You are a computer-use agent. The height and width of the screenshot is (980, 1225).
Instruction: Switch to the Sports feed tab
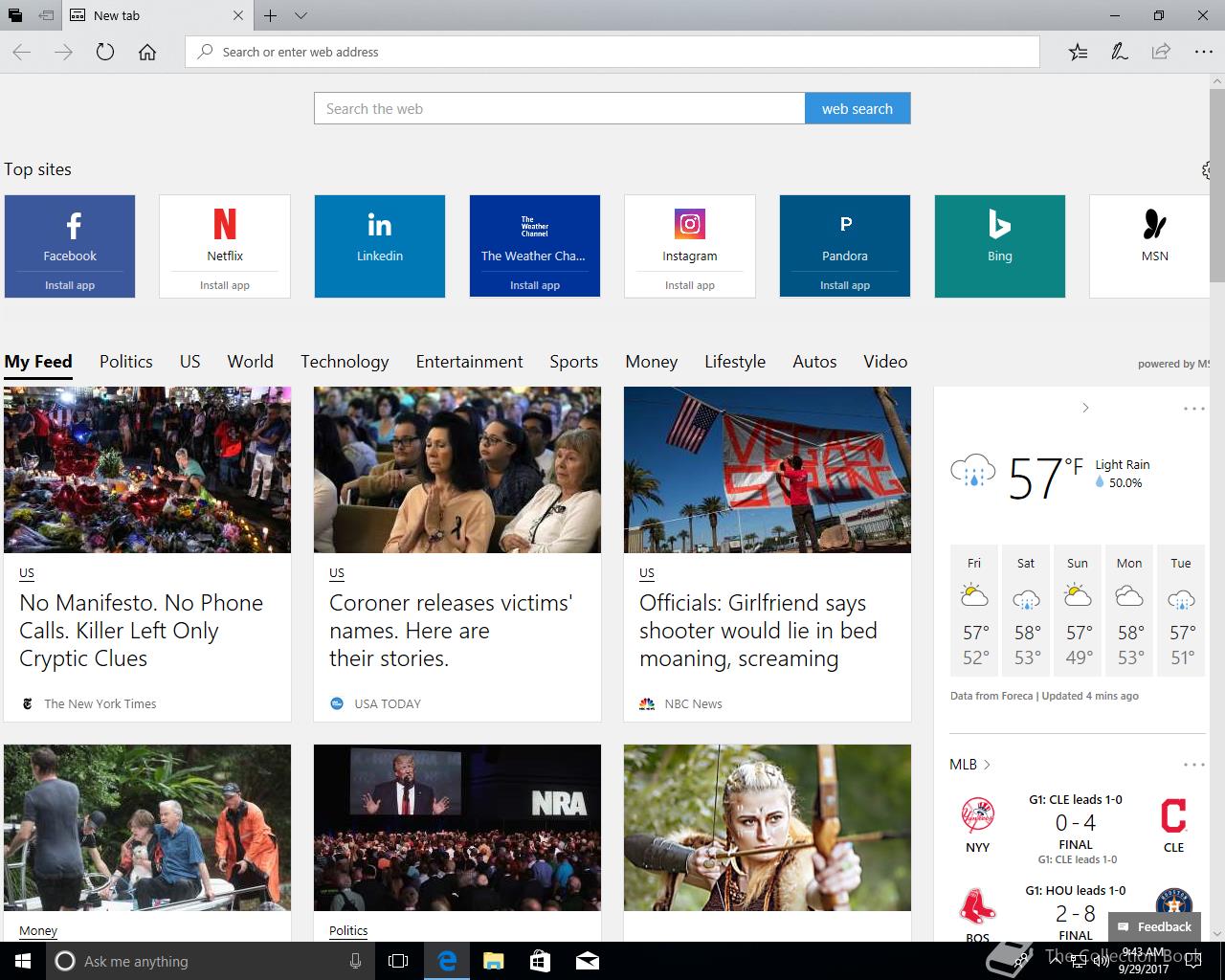coord(573,362)
